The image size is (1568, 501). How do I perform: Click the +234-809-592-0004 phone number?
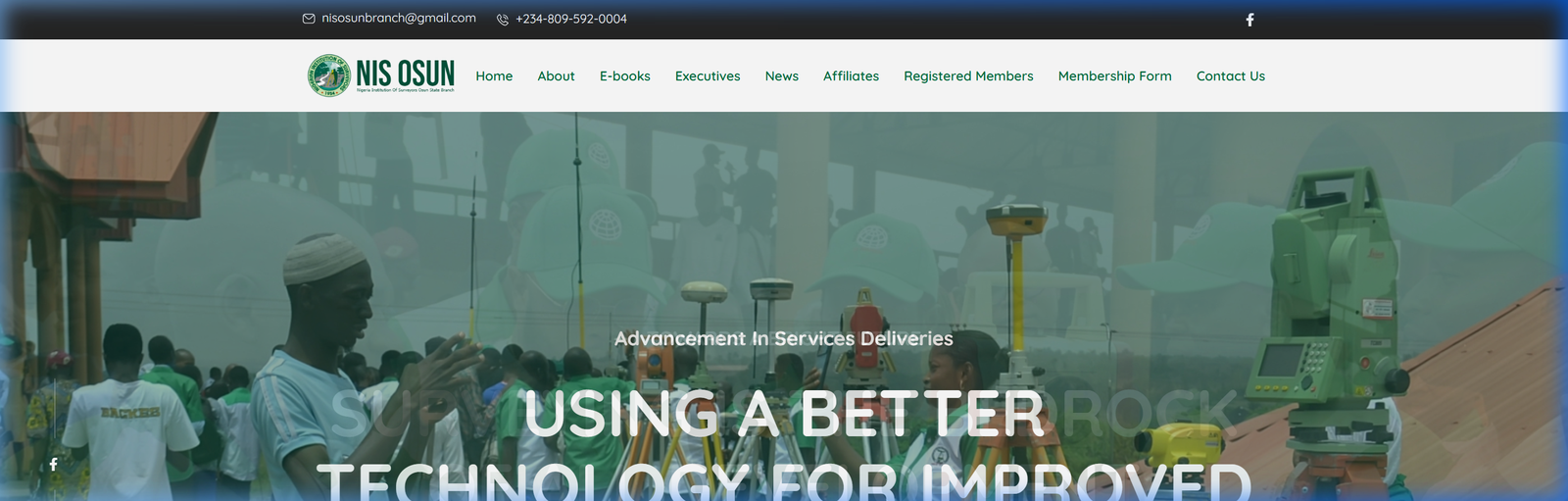point(571,20)
